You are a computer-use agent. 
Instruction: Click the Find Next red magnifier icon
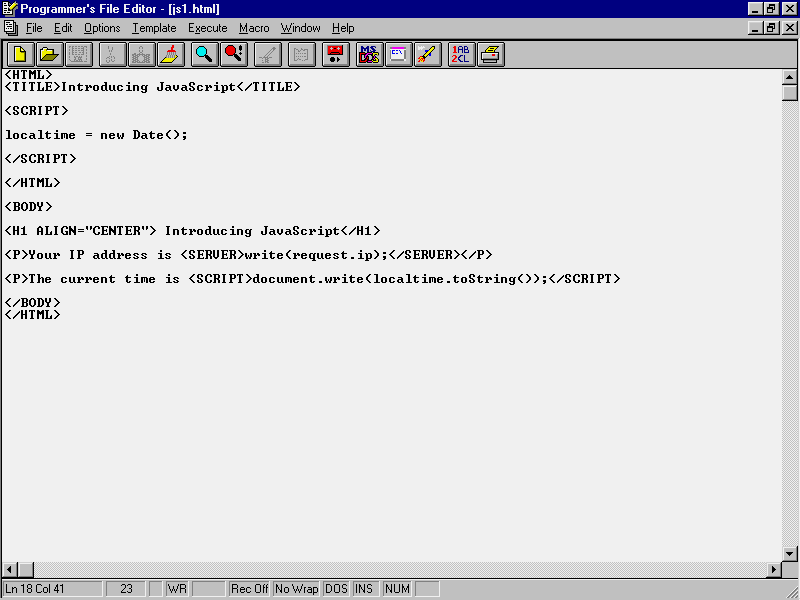[235, 54]
